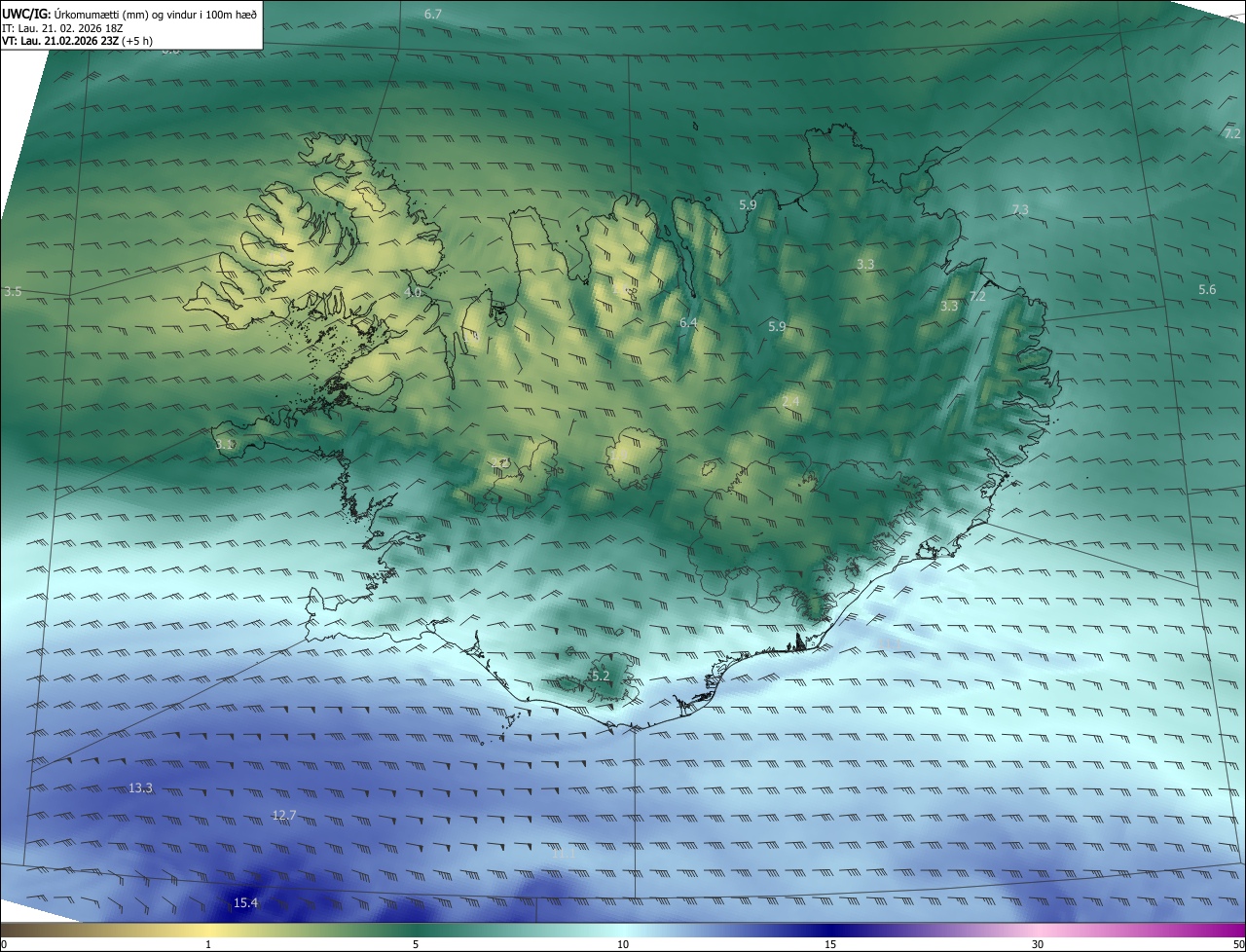Click the 2.4 value label on the map

[x=790, y=402]
